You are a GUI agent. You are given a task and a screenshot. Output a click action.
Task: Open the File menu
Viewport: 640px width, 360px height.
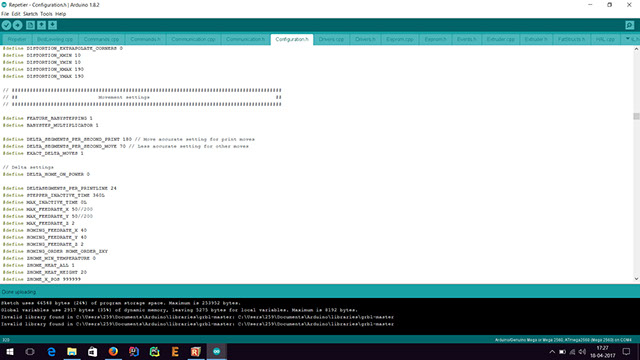[x=5, y=14]
